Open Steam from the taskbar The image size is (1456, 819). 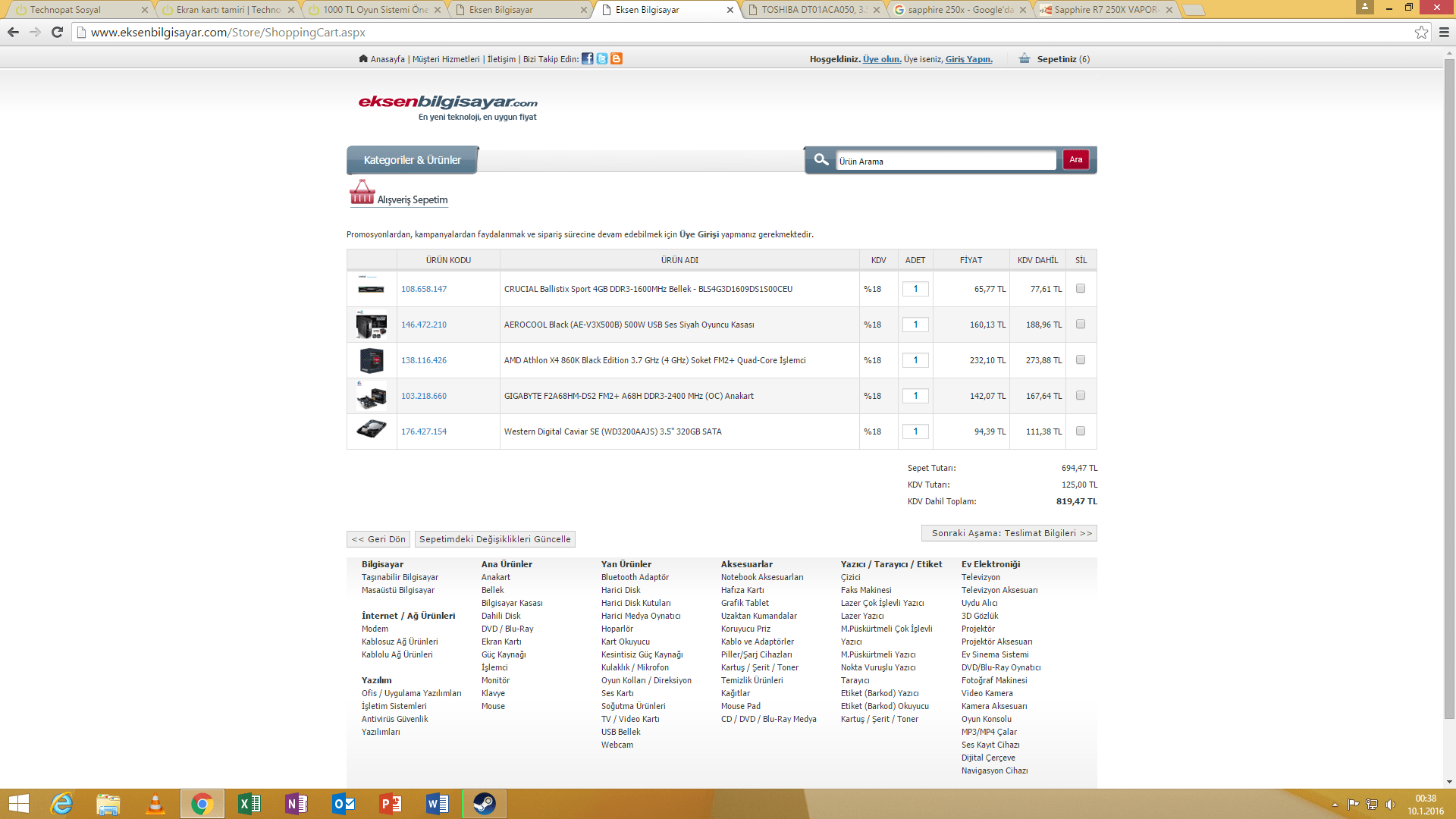tap(485, 803)
